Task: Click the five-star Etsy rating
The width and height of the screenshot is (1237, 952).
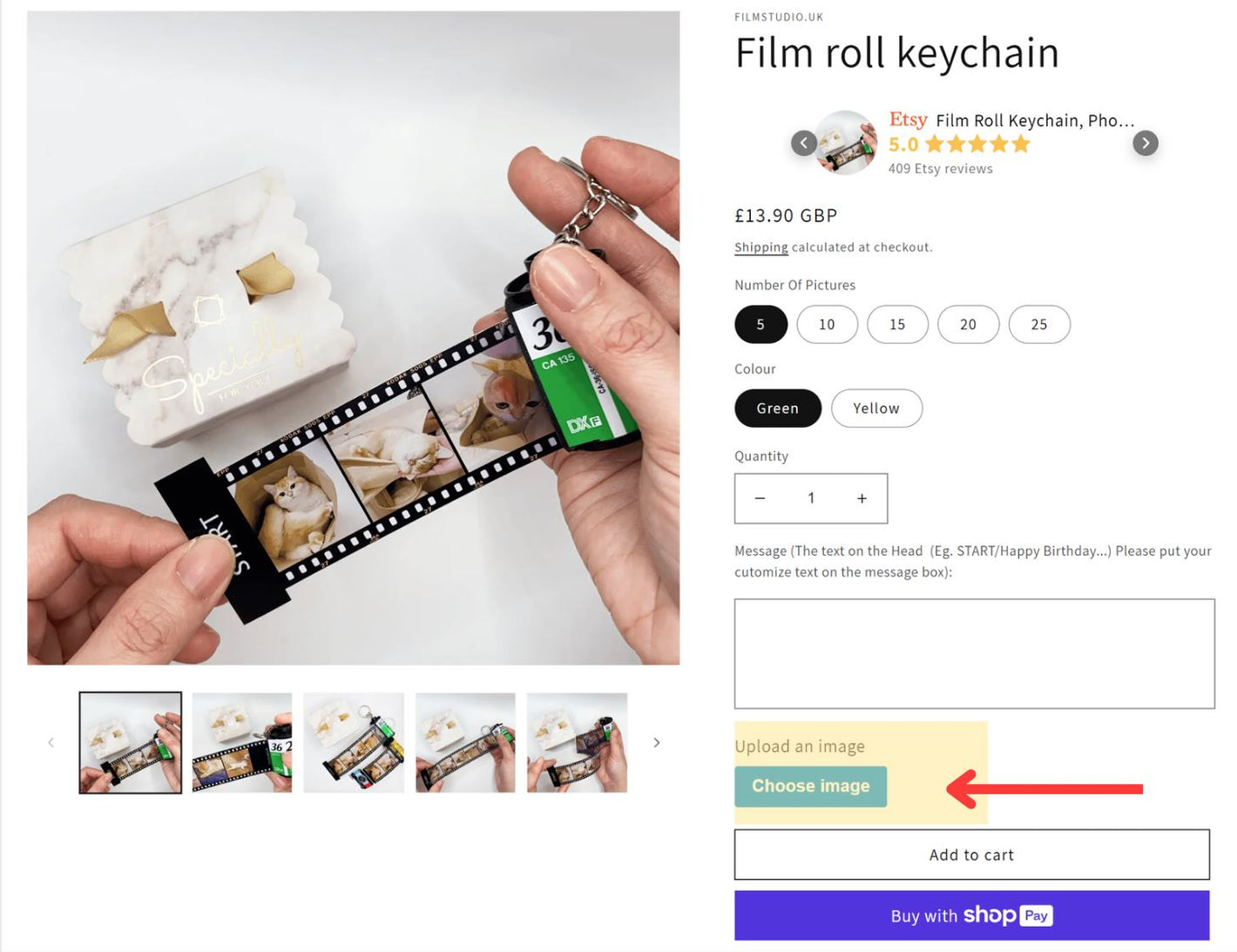Action: click(x=977, y=145)
